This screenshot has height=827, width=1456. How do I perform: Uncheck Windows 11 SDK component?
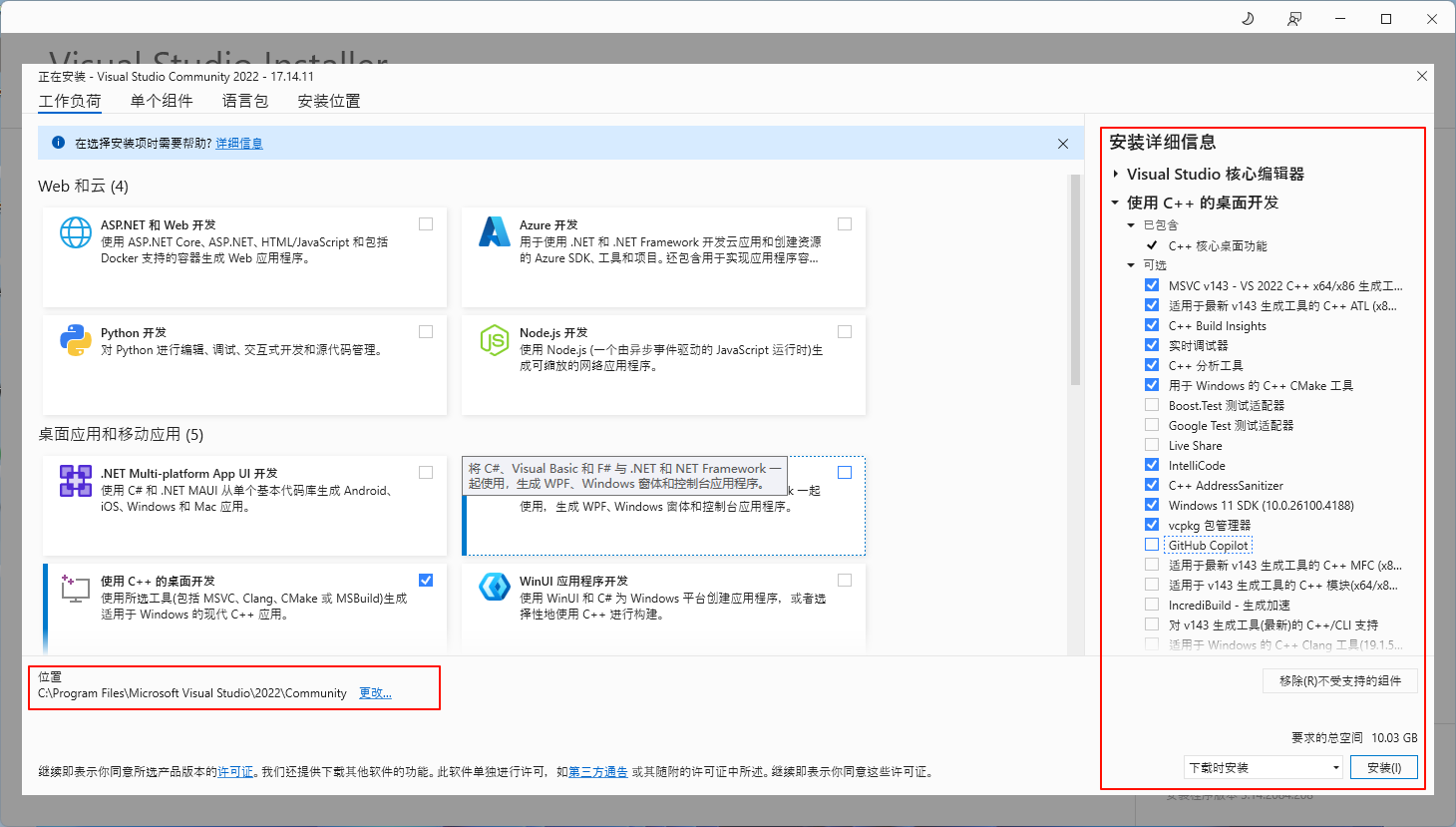pyautogui.click(x=1152, y=505)
